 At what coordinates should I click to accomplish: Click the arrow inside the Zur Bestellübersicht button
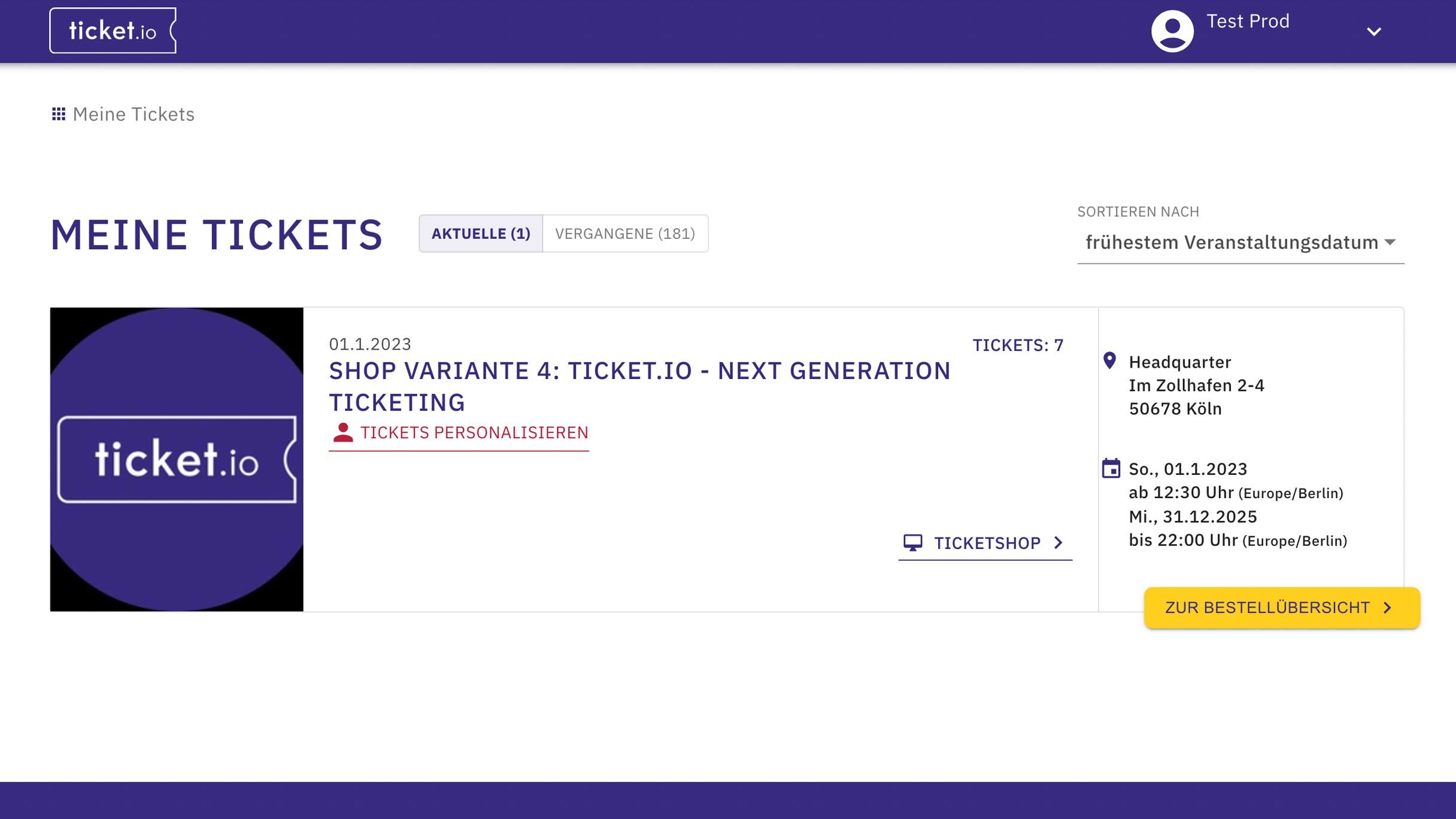1388,608
